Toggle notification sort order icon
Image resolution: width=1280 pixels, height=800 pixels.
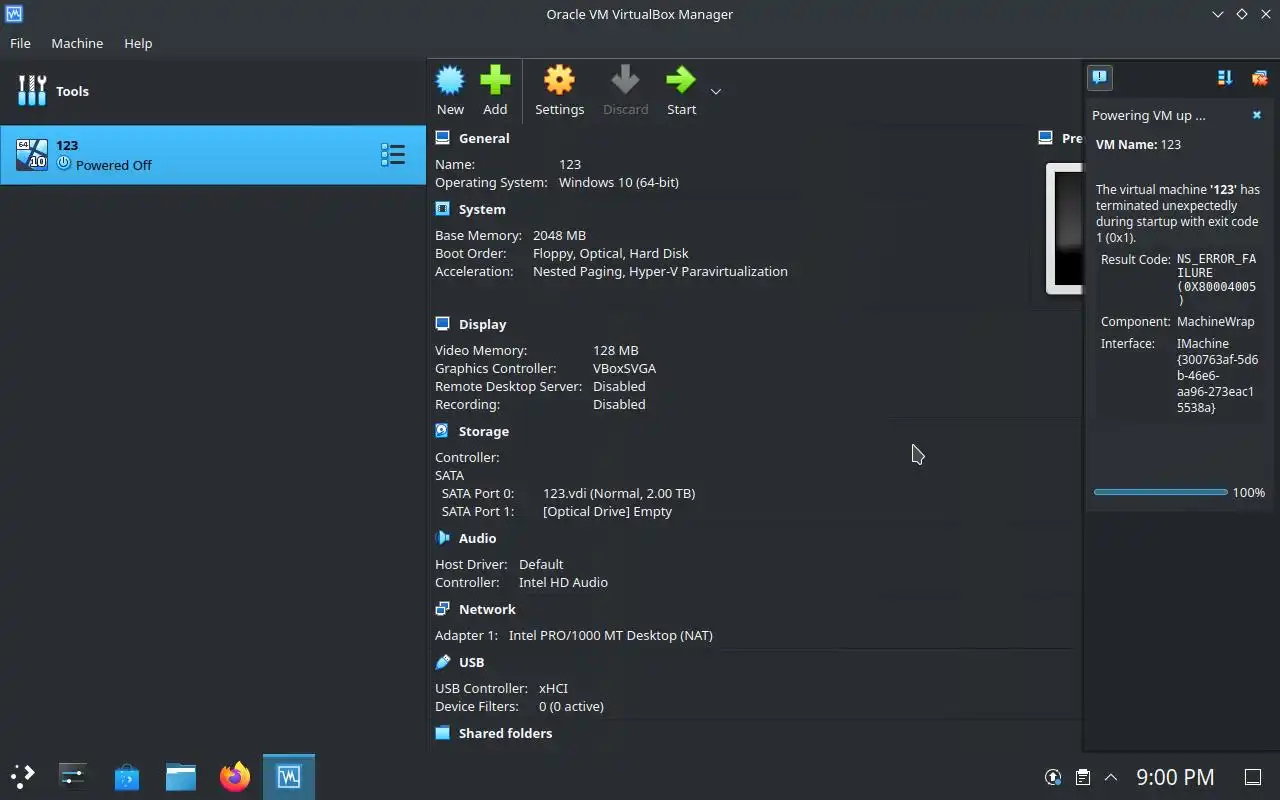pyautogui.click(x=1225, y=77)
